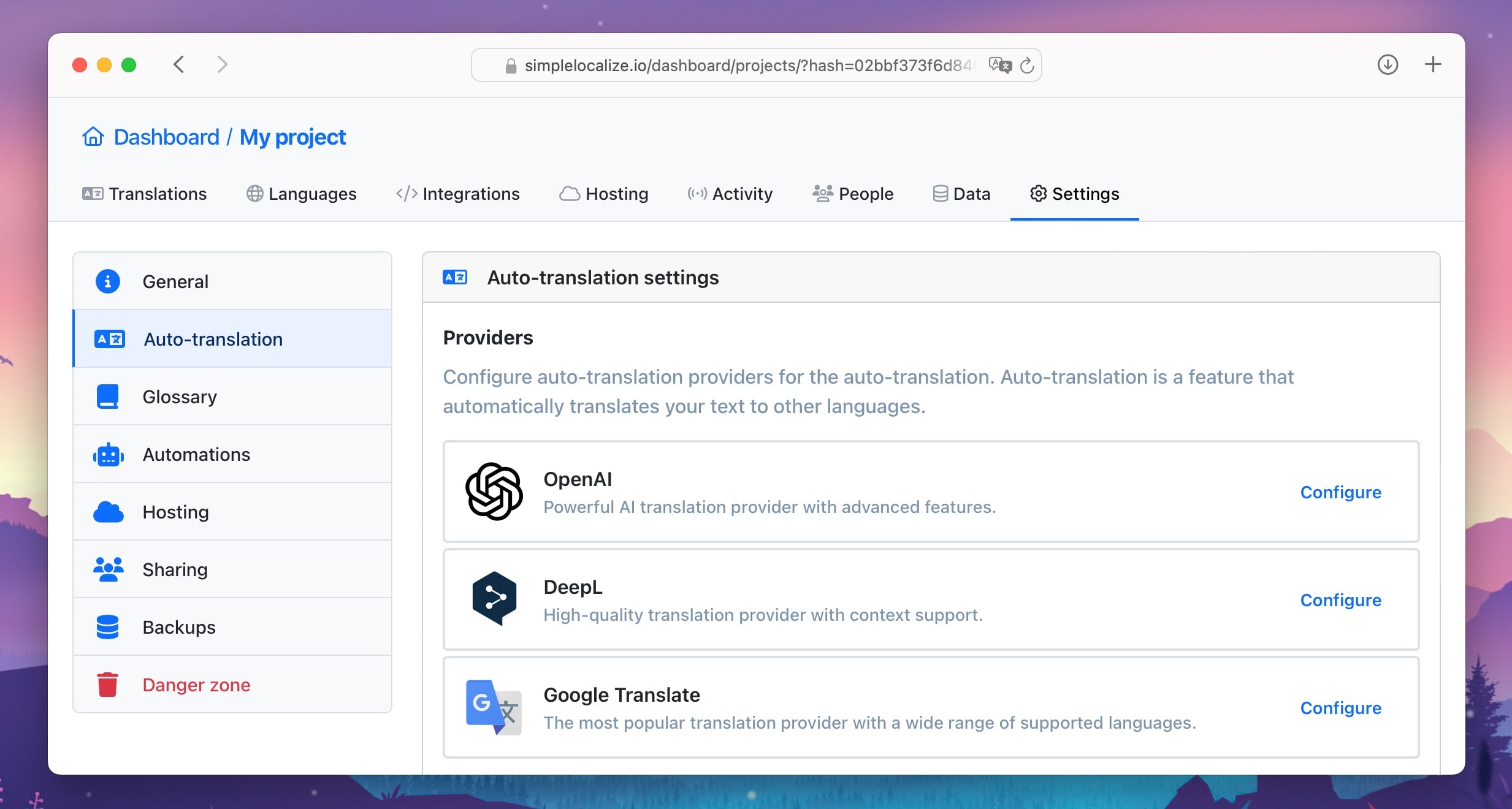
Task: Configure the OpenAI provider
Action: [1341, 492]
